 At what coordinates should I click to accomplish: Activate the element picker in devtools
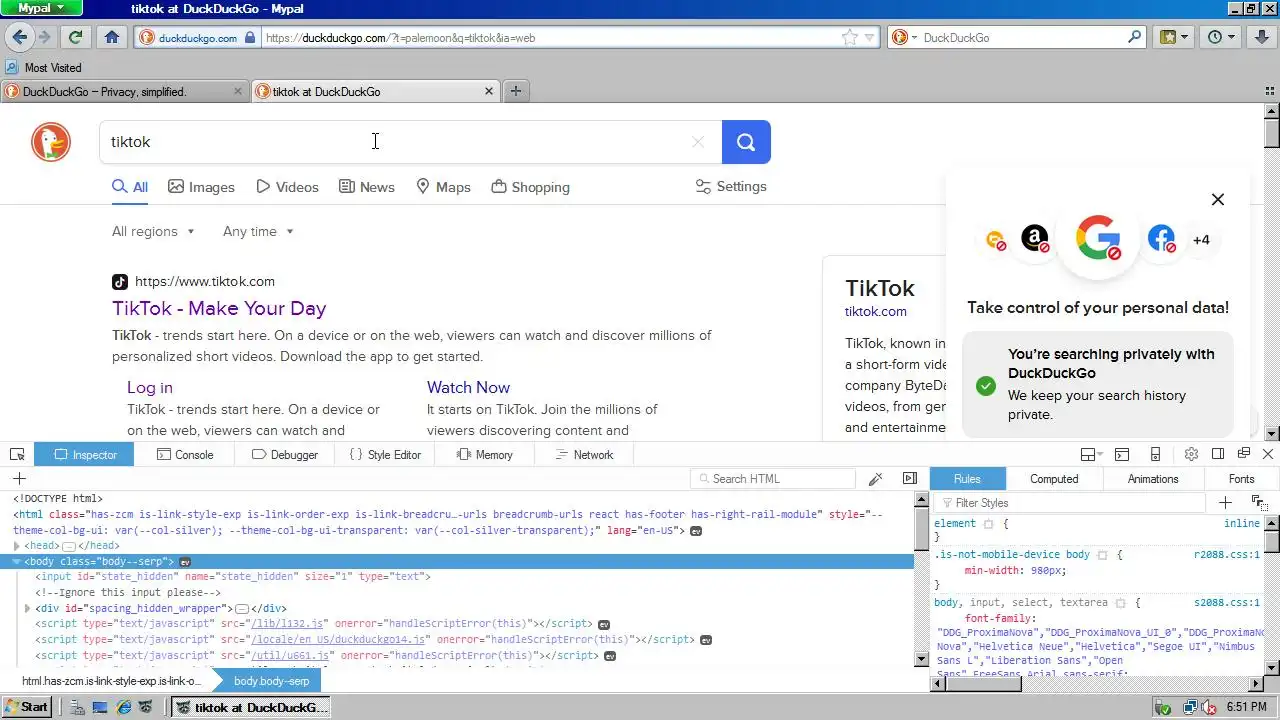point(17,454)
